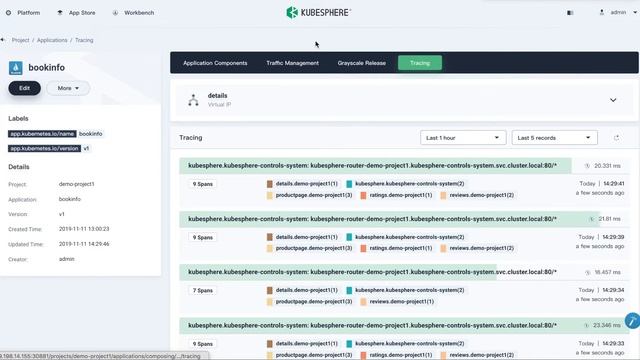This screenshot has height=360, width=640.
Task: Click reviews.demo-project1(2) in 14:29:41 trace
Action: point(482,195)
